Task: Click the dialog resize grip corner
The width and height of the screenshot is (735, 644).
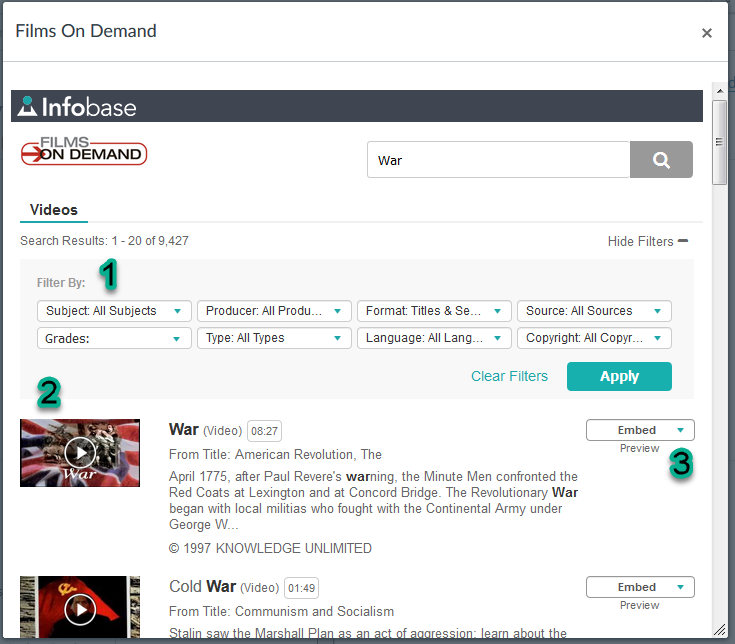Action: (720, 630)
